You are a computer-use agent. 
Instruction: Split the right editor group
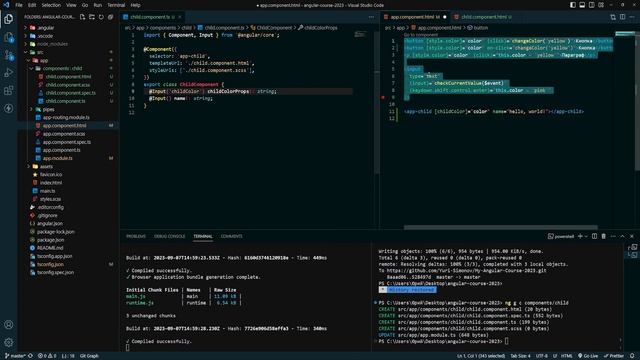[622, 17]
